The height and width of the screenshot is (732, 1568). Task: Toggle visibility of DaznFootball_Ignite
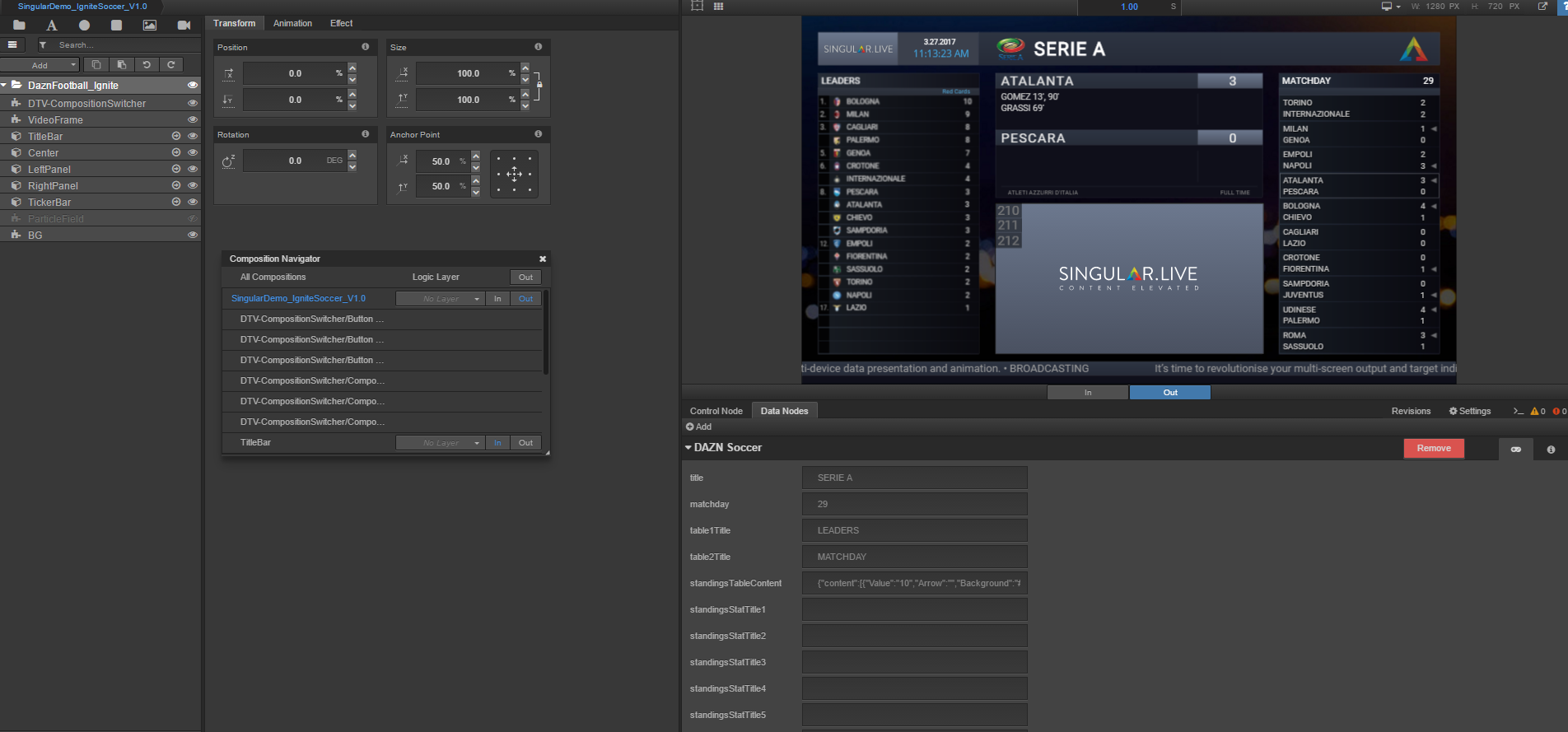click(193, 85)
